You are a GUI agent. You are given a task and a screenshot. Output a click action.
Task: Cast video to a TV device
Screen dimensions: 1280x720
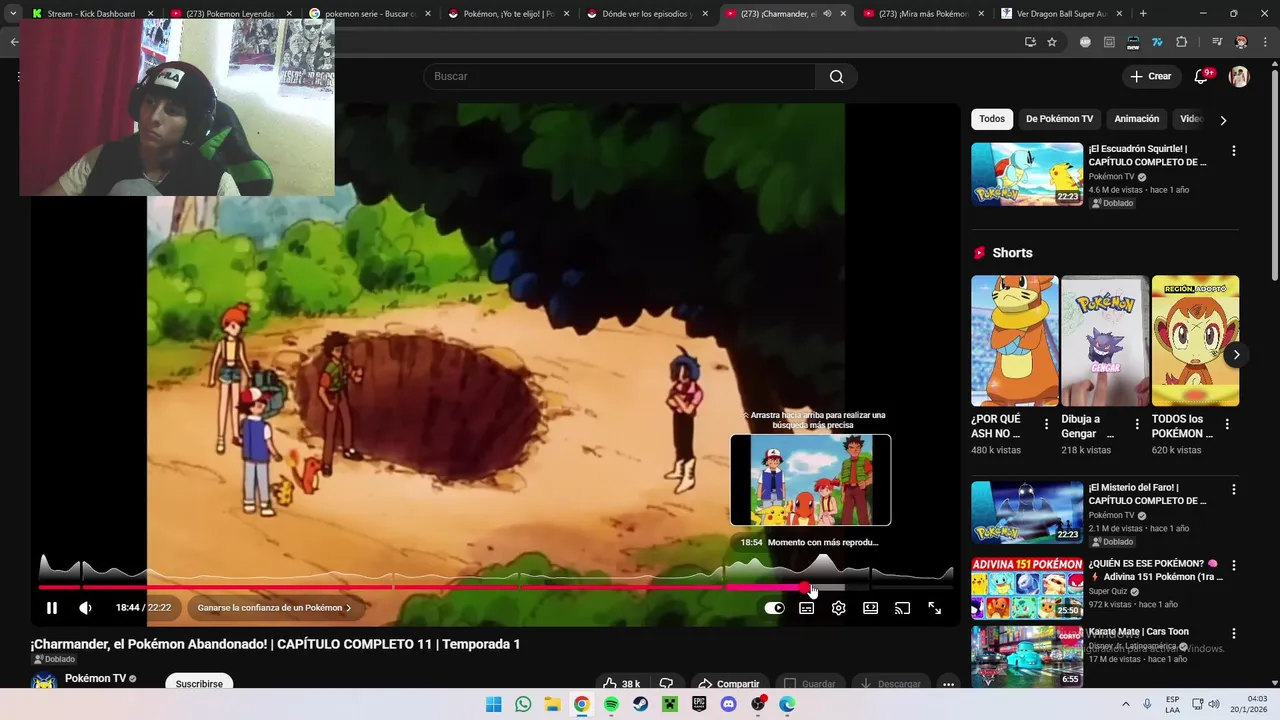(x=903, y=608)
